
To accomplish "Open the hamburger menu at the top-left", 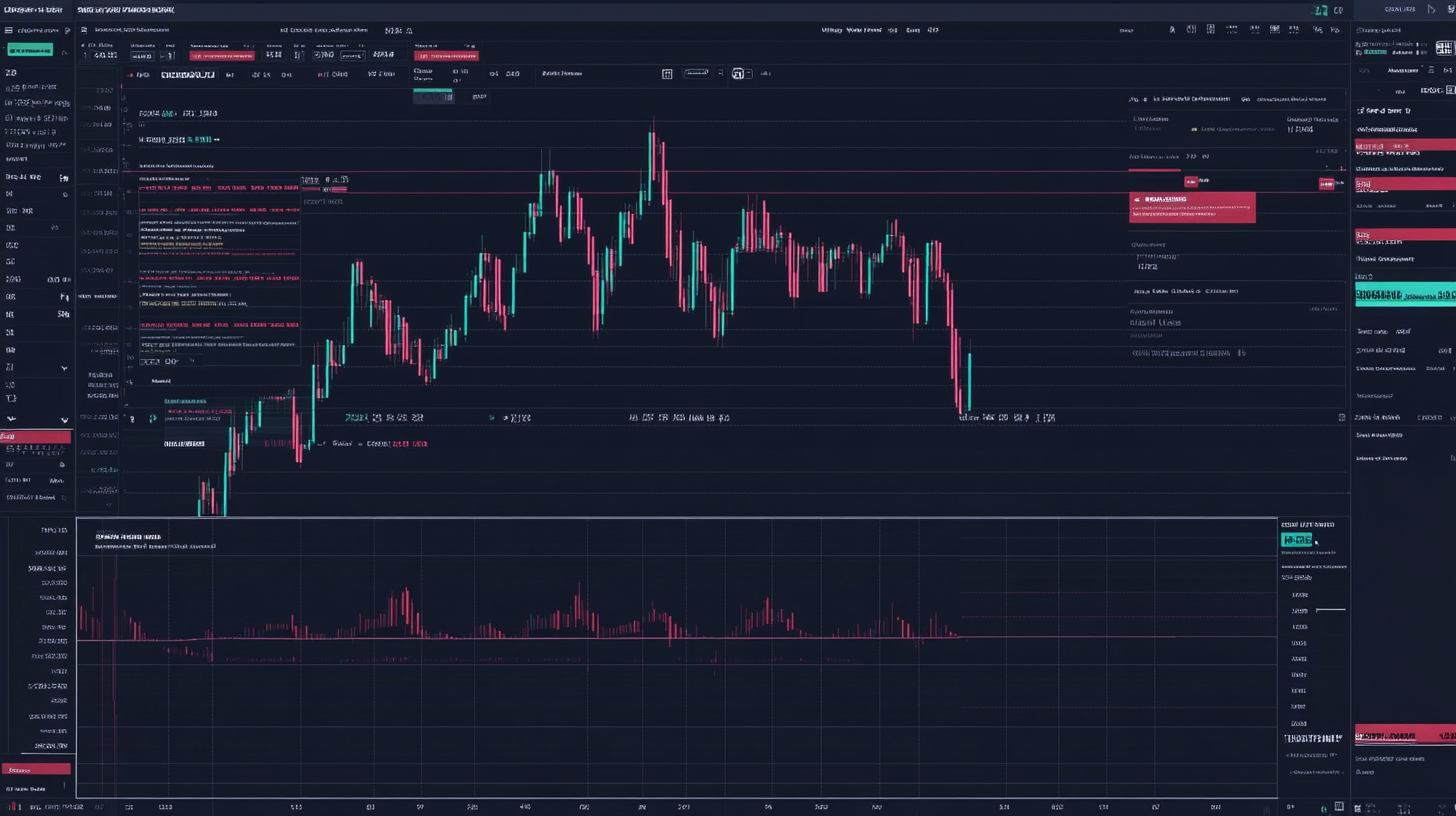I will pos(8,31).
